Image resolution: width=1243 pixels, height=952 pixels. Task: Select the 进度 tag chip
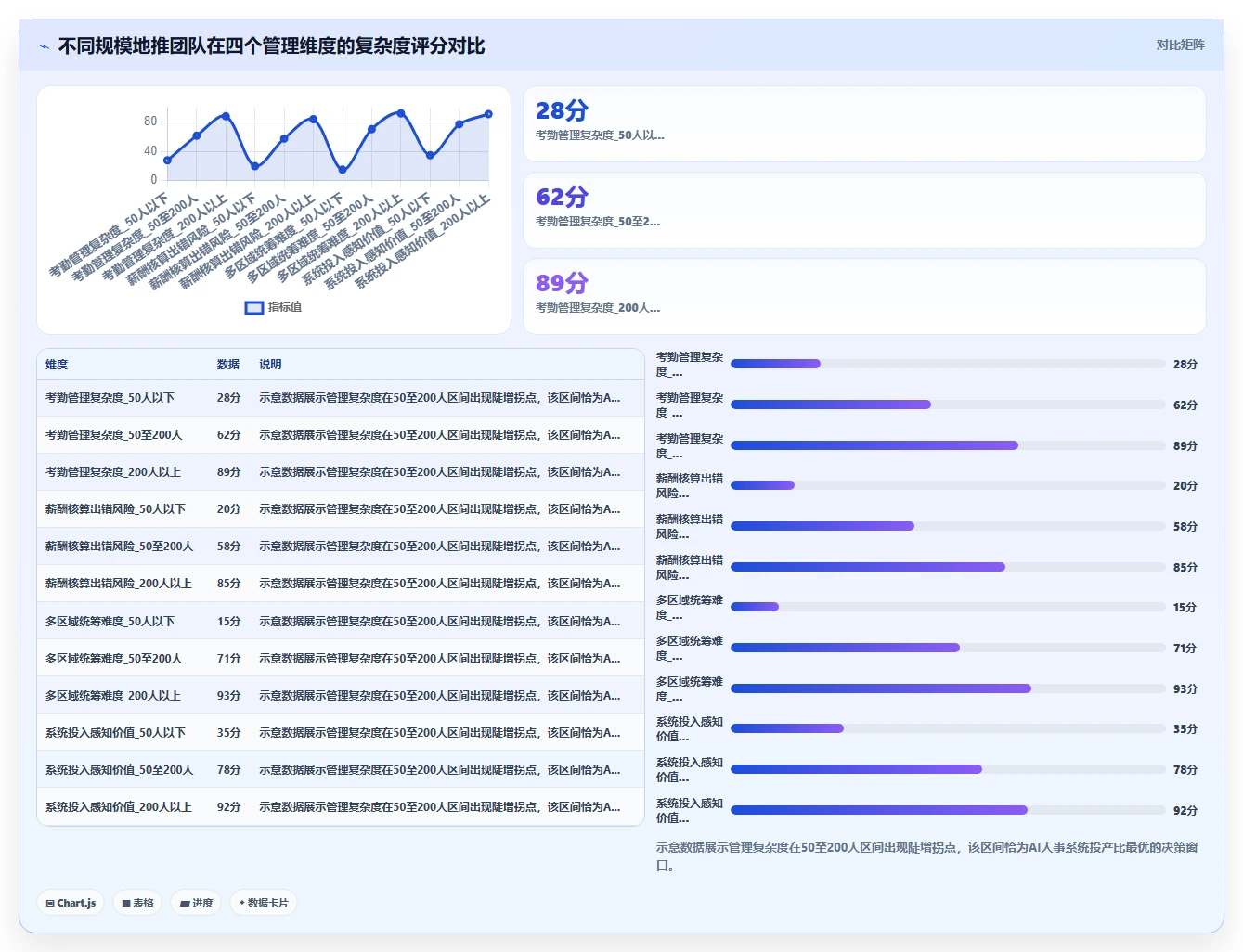click(x=196, y=903)
